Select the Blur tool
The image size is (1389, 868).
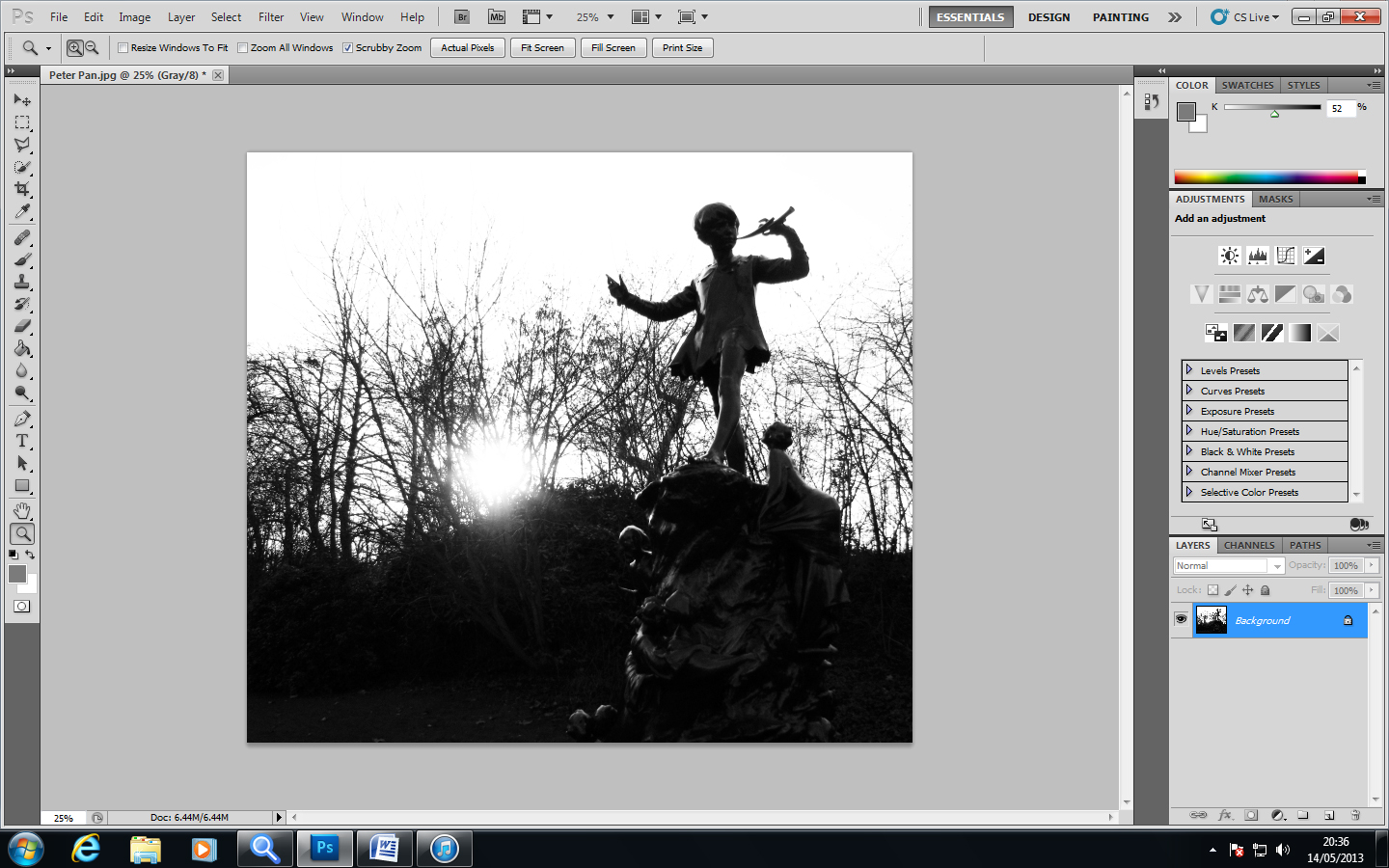pos(22,370)
